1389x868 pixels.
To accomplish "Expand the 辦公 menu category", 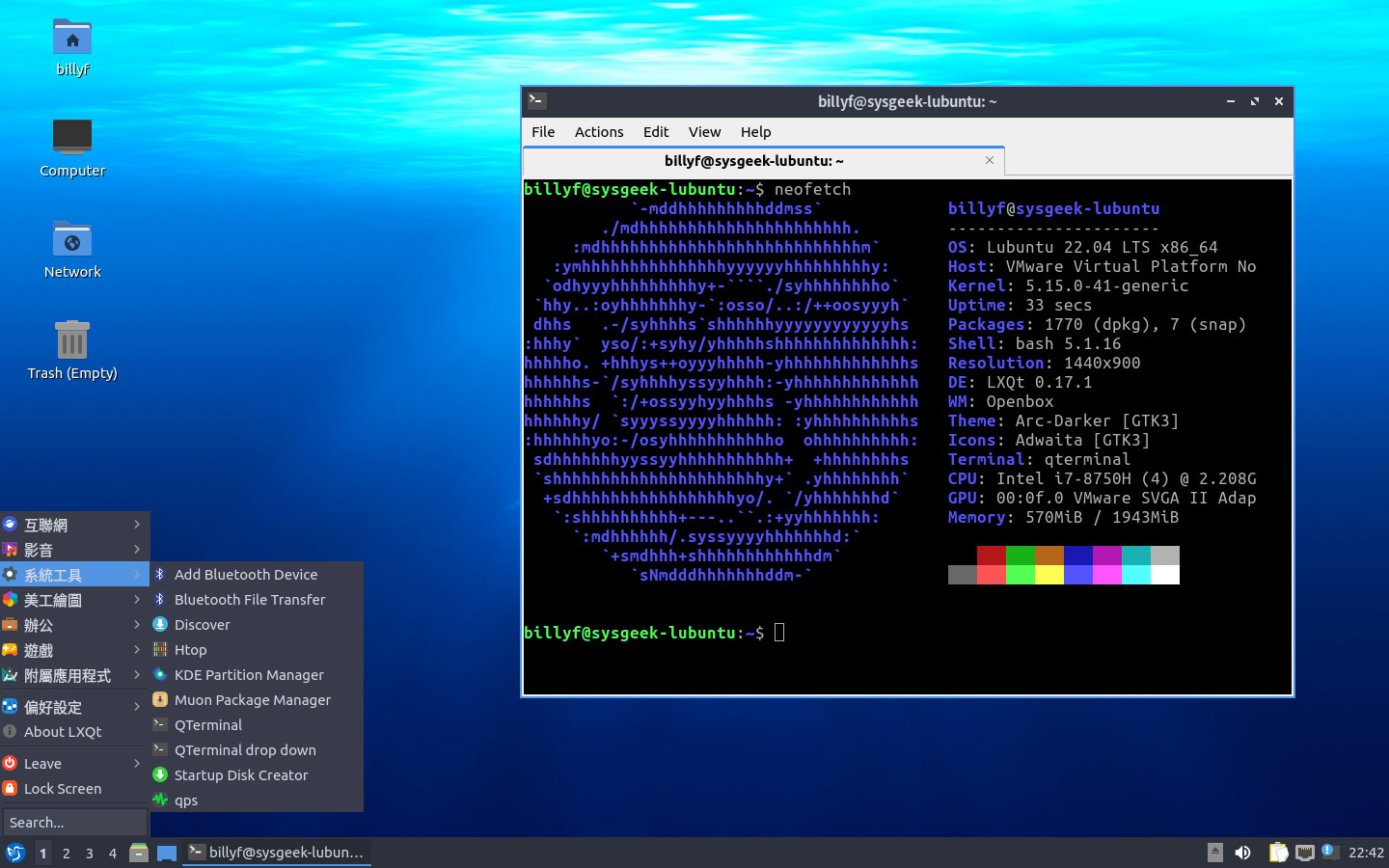I will pyautogui.click(x=74, y=625).
